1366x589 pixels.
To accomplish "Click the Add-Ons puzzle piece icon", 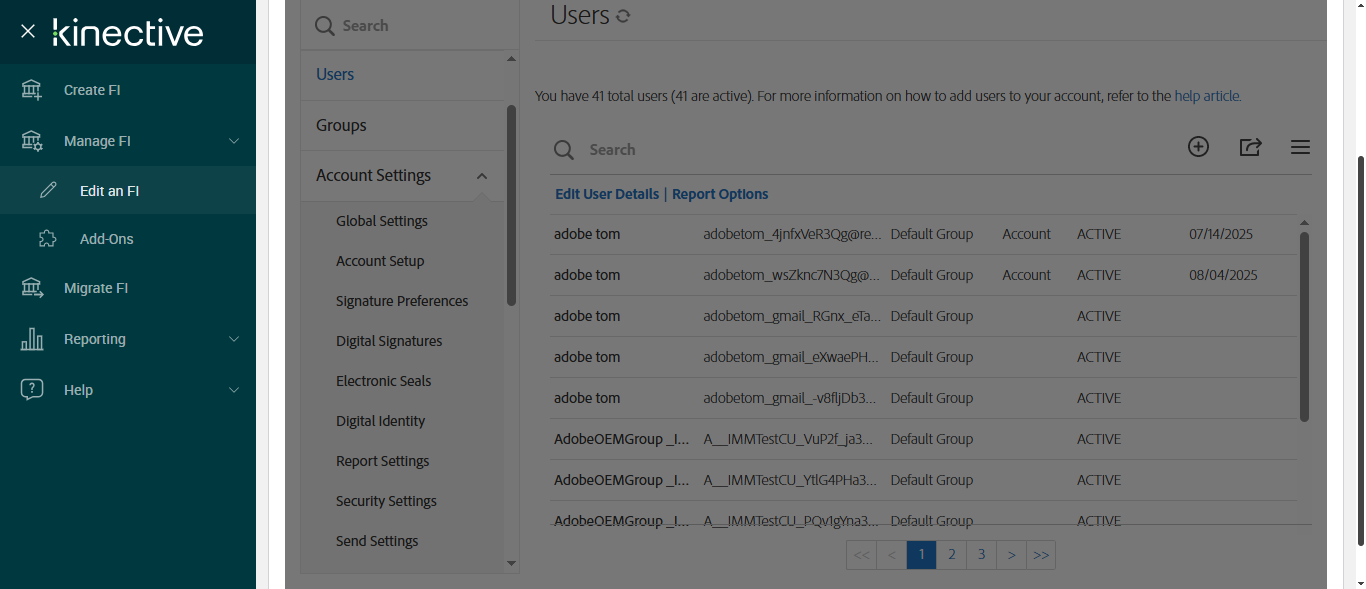I will pyautogui.click(x=47, y=239).
